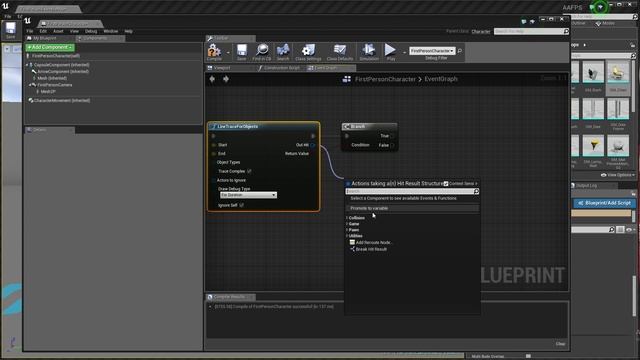Open the Play options dropdown arrow
640x360 pixels.
click(404, 52)
